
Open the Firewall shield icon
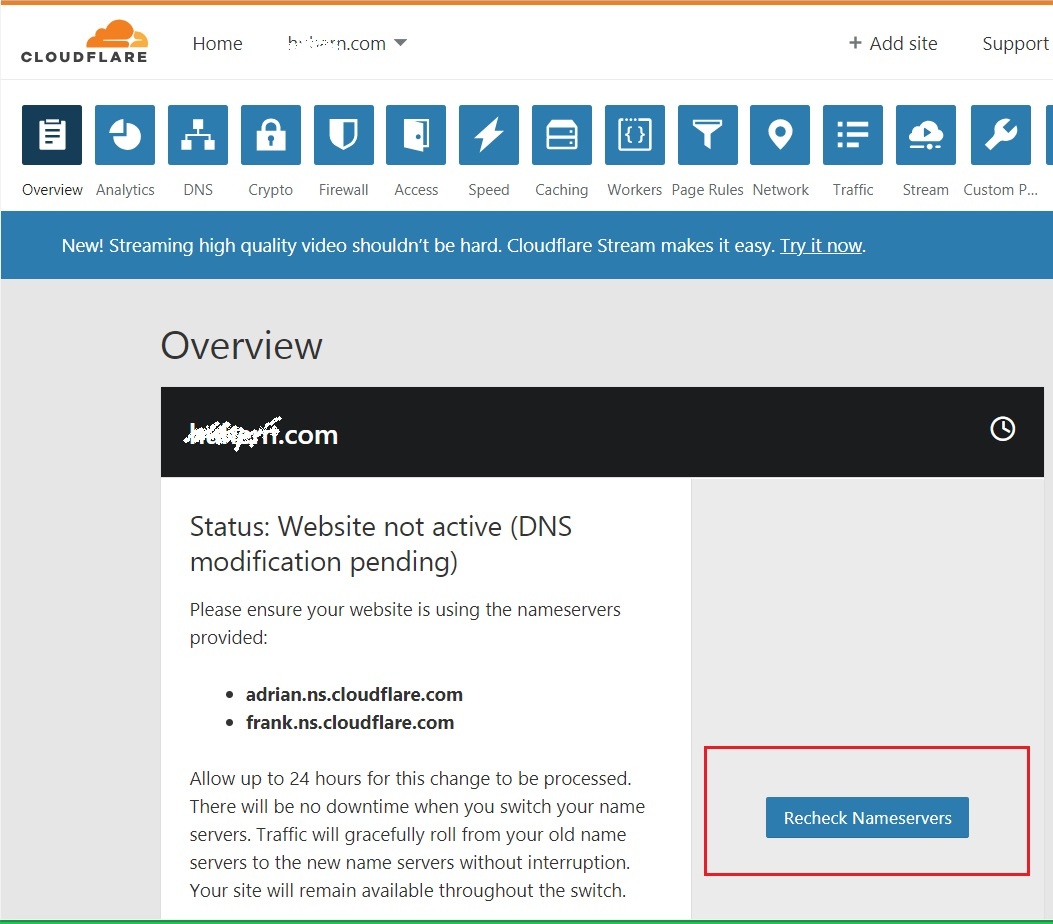(x=344, y=135)
